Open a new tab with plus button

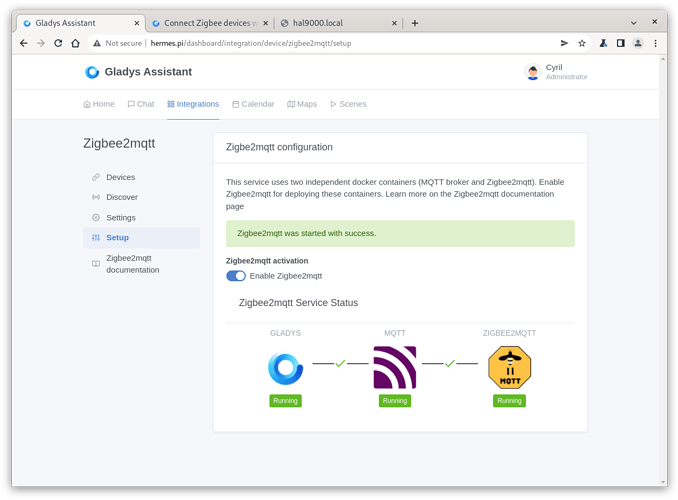pos(415,23)
